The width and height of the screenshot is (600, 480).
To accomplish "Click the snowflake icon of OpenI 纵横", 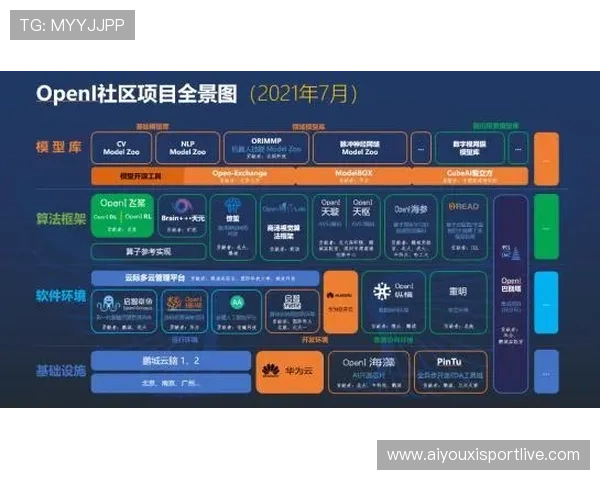I will tap(382, 291).
